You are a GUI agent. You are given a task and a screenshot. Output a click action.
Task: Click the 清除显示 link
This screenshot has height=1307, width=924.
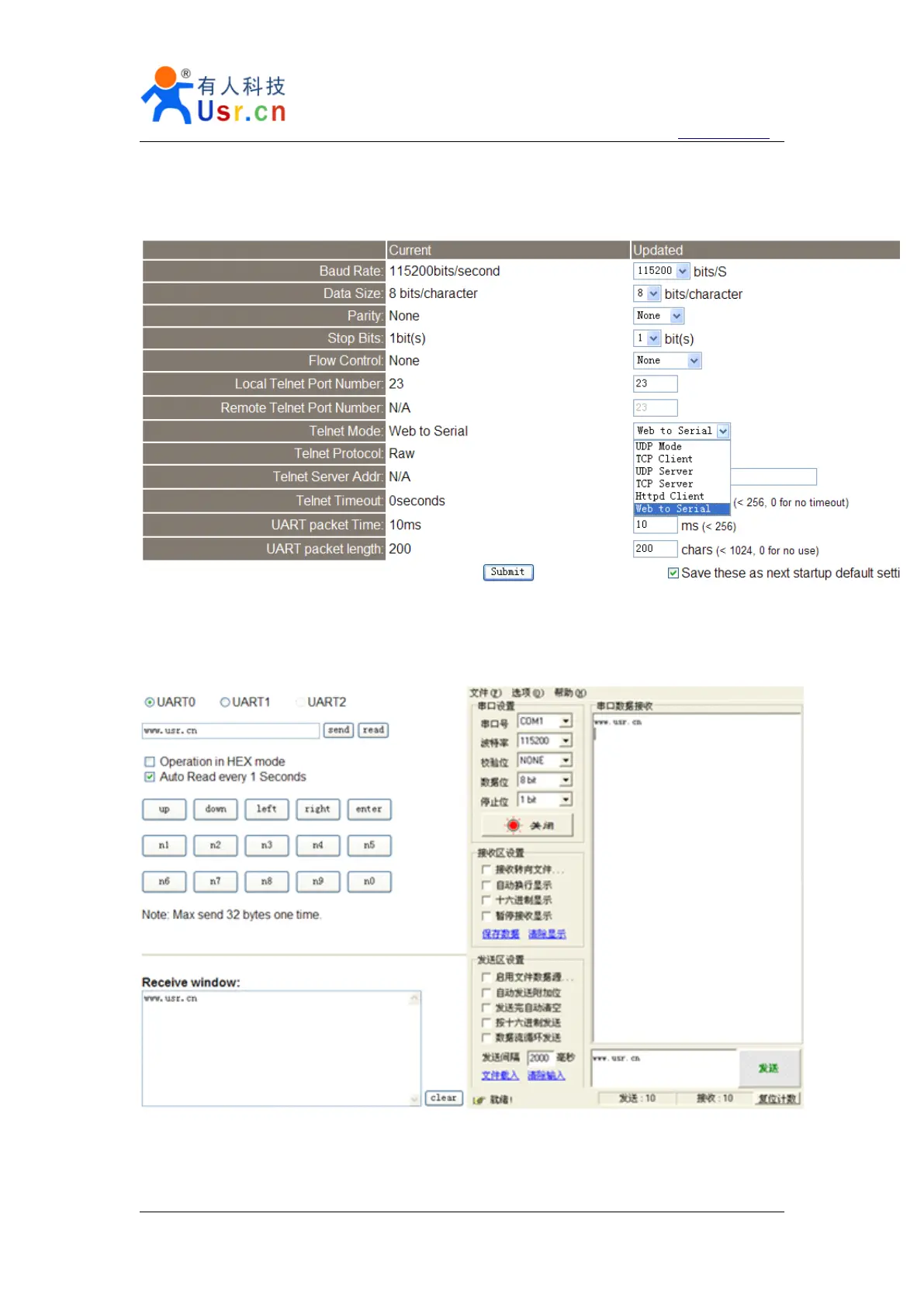(x=547, y=934)
